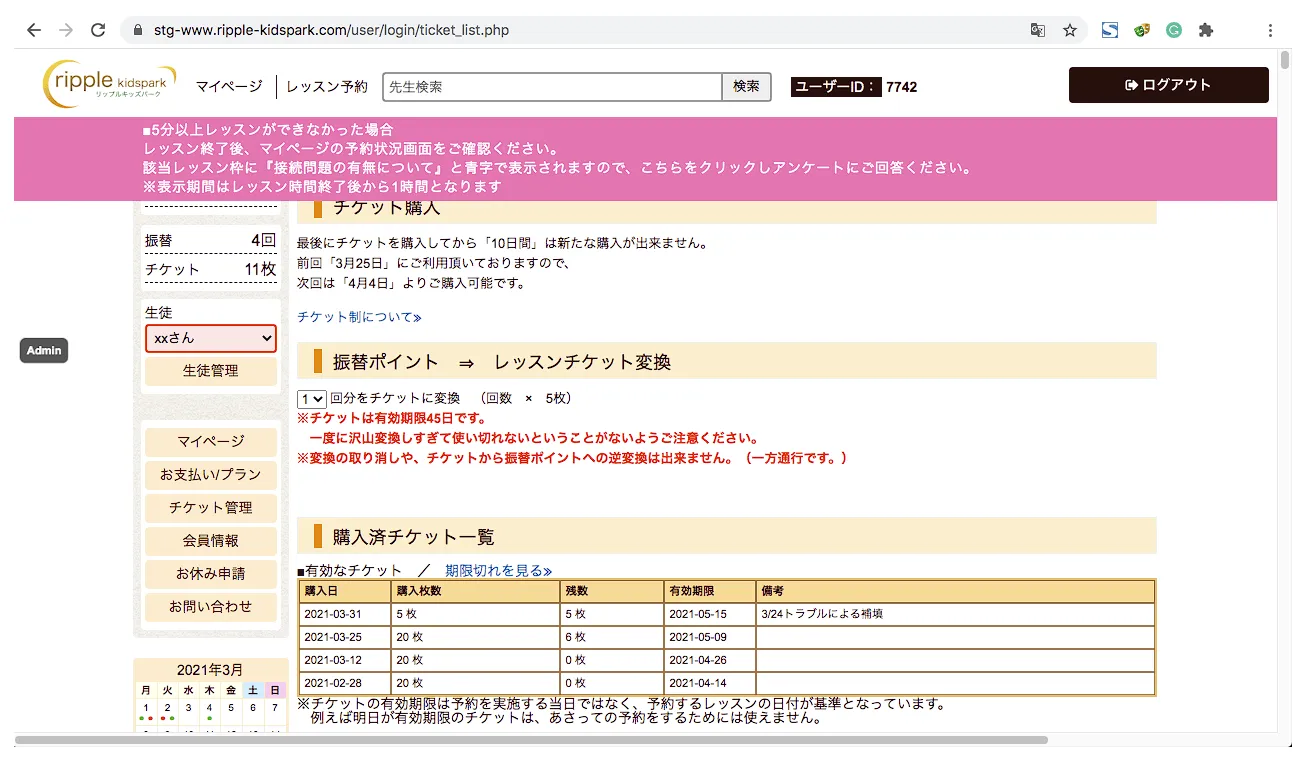Click the Grammarly extension icon

pos(1174,30)
